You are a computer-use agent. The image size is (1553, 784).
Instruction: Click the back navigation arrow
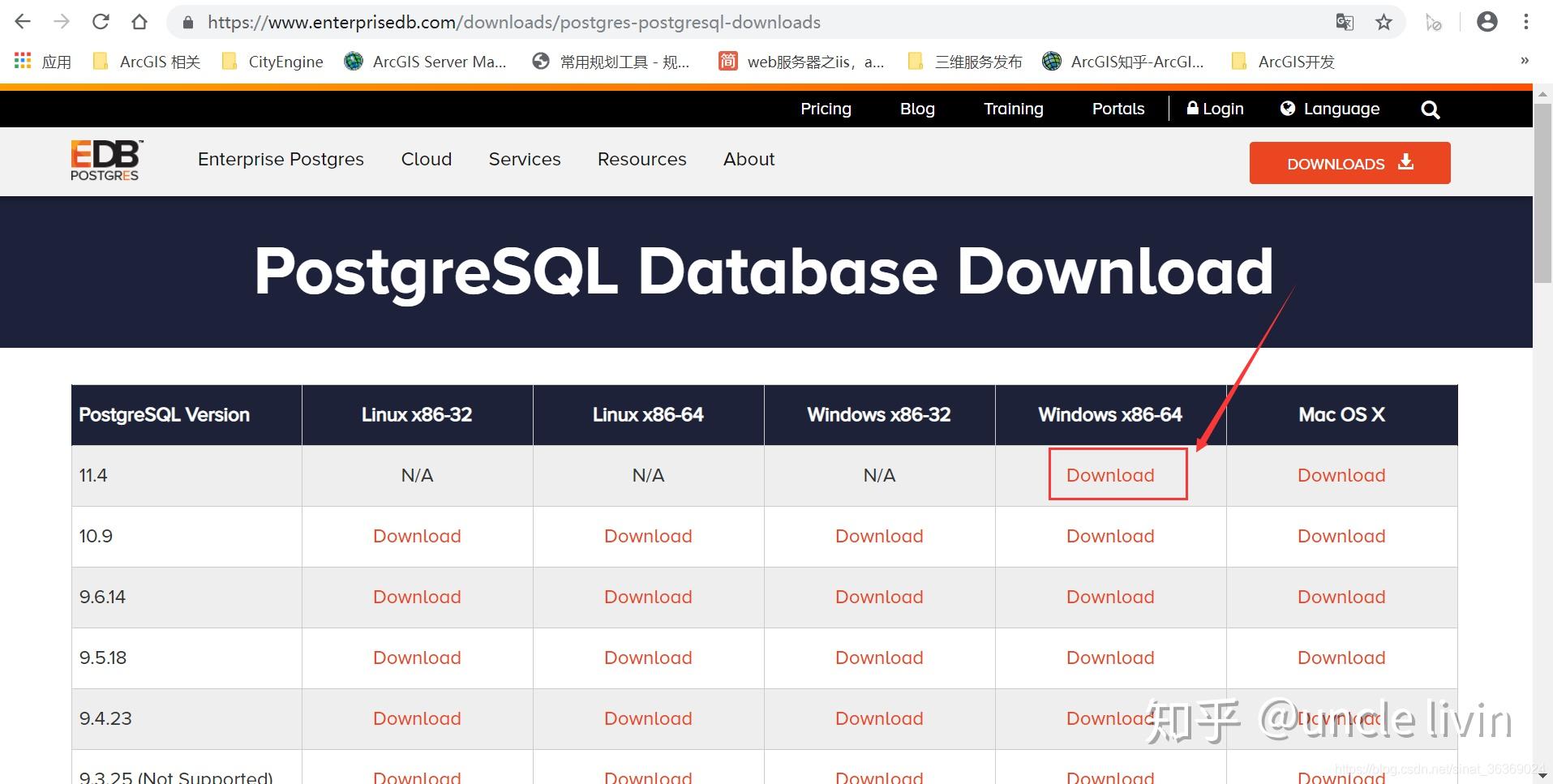[22, 22]
